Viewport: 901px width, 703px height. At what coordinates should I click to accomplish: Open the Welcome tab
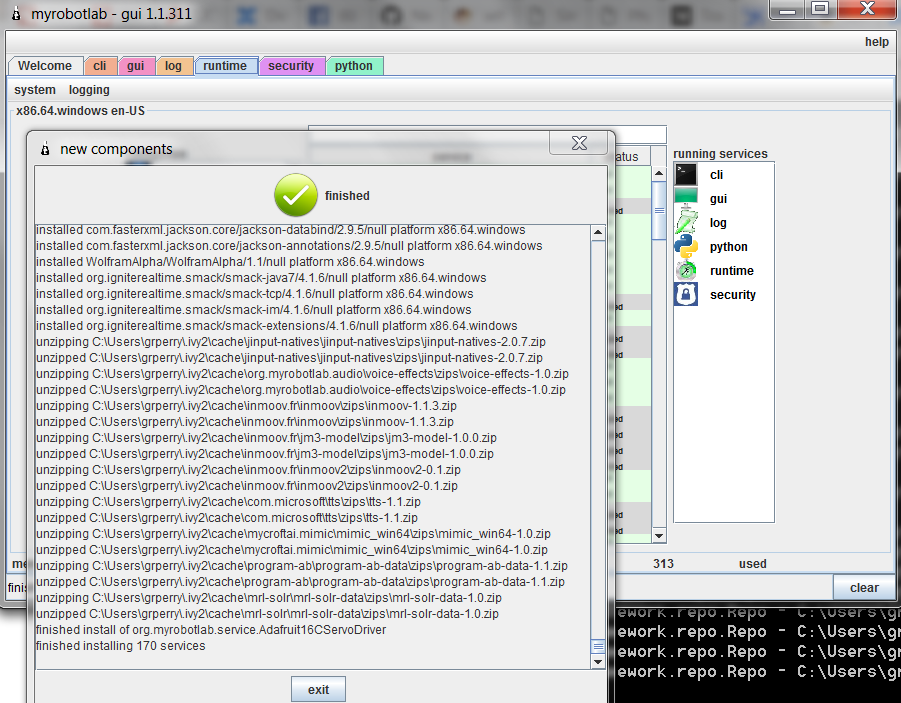point(45,65)
